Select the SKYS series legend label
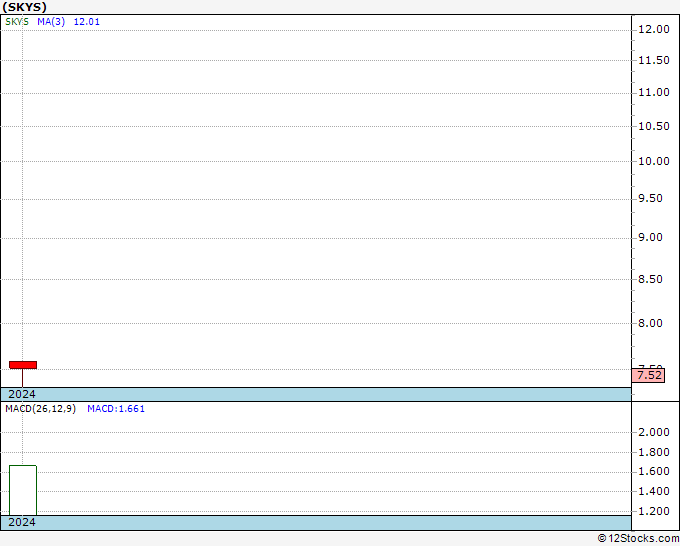This screenshot has height=546, width=680. (17, 22)
